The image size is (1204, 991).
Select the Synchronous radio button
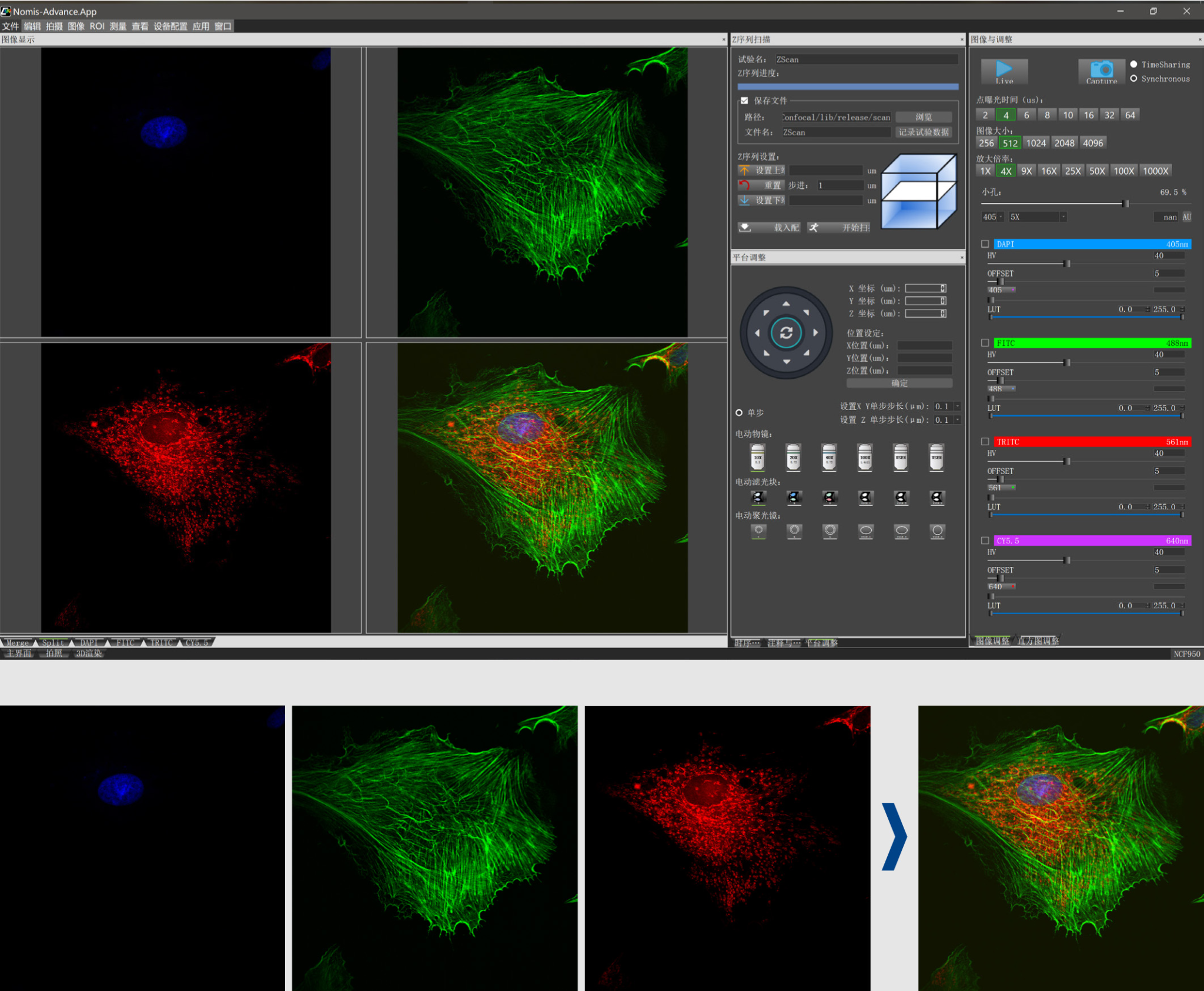1133,79
